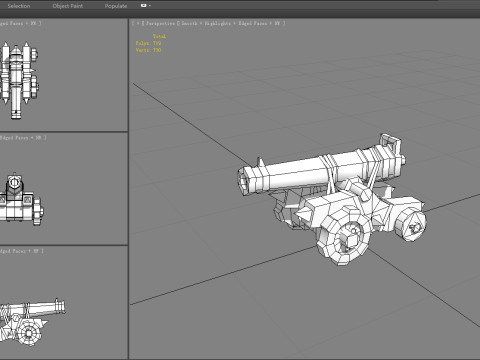
Task: Open the top-left viewport shading label menu
Action: pyautogui.click(x=20, y=23)
